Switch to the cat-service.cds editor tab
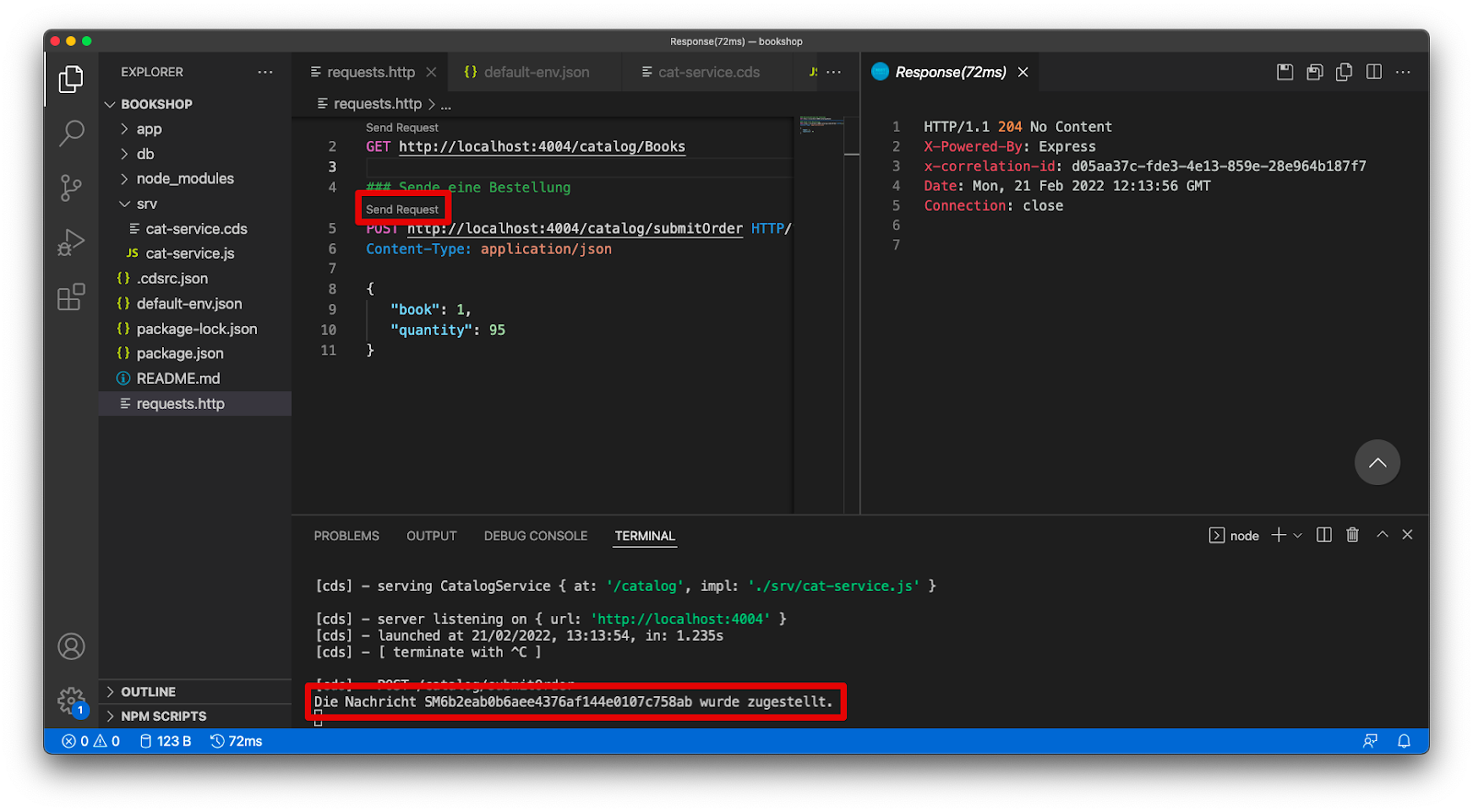Viewport: 1473px width, 812px height. tap(708, 72)
